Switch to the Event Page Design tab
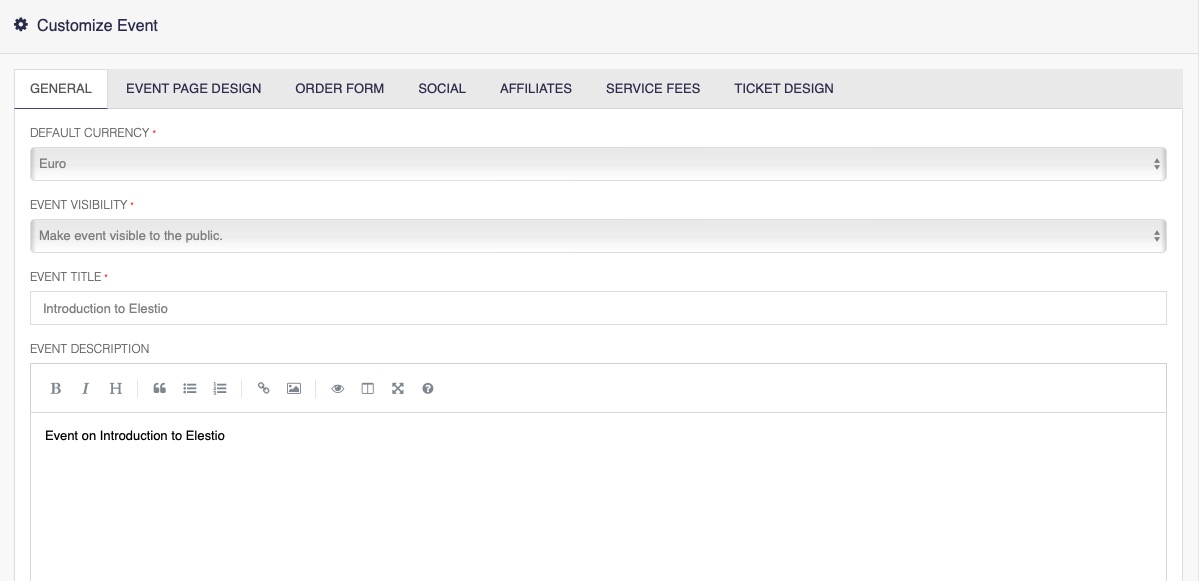1199x581 pixels. [193, 89]
